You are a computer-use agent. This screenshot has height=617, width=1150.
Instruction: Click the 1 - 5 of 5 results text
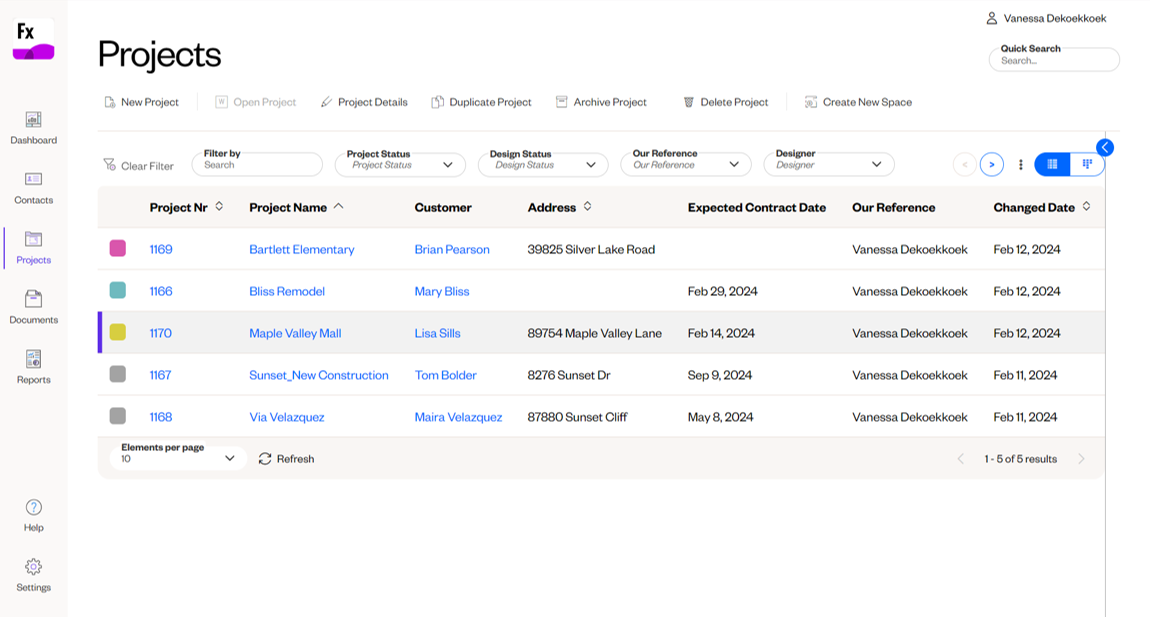pos(1021,459)
